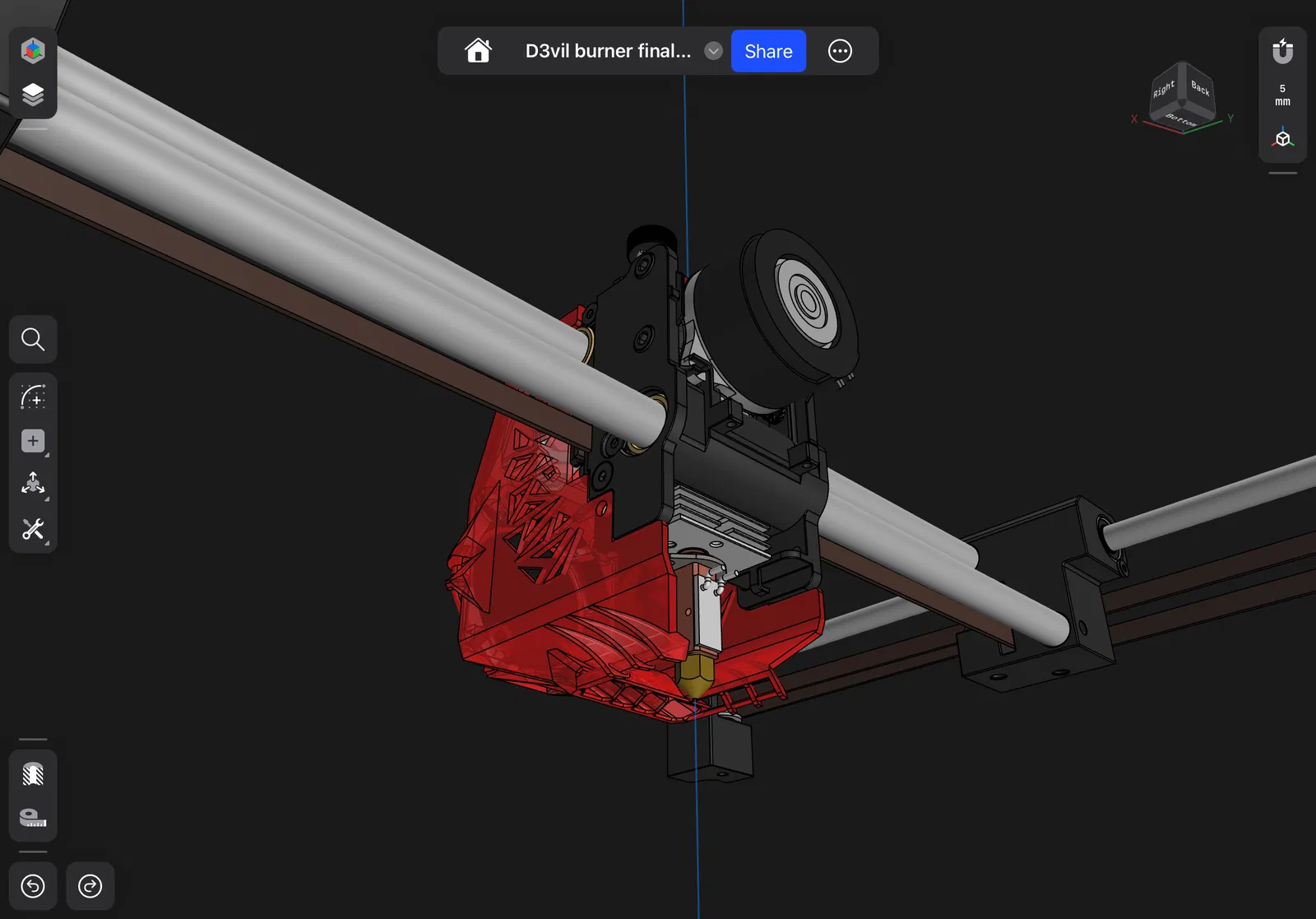Expand the project name dropdown chevron
This screenshot has height=919, width=1316.
point(713,51)
